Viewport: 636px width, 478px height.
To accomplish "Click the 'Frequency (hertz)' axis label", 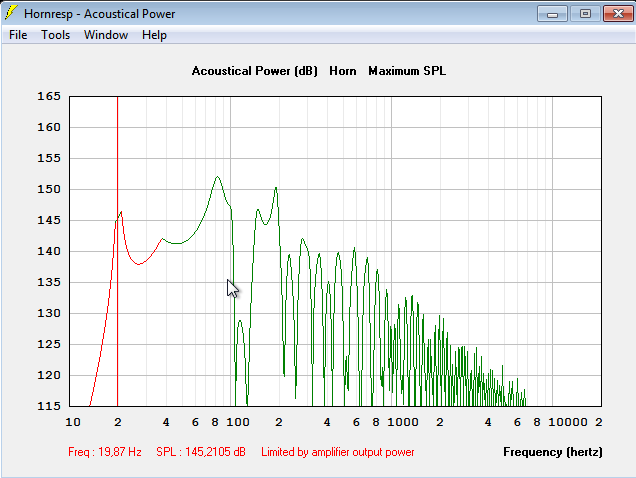I will pyautogui.click(x=552, y=452).
